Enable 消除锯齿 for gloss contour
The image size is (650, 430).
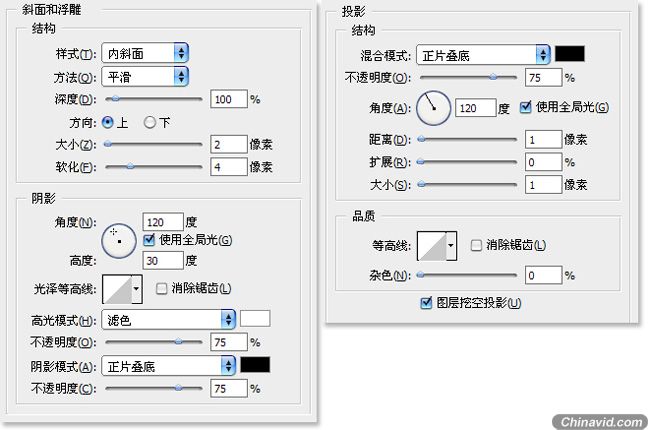click(162, 289)
